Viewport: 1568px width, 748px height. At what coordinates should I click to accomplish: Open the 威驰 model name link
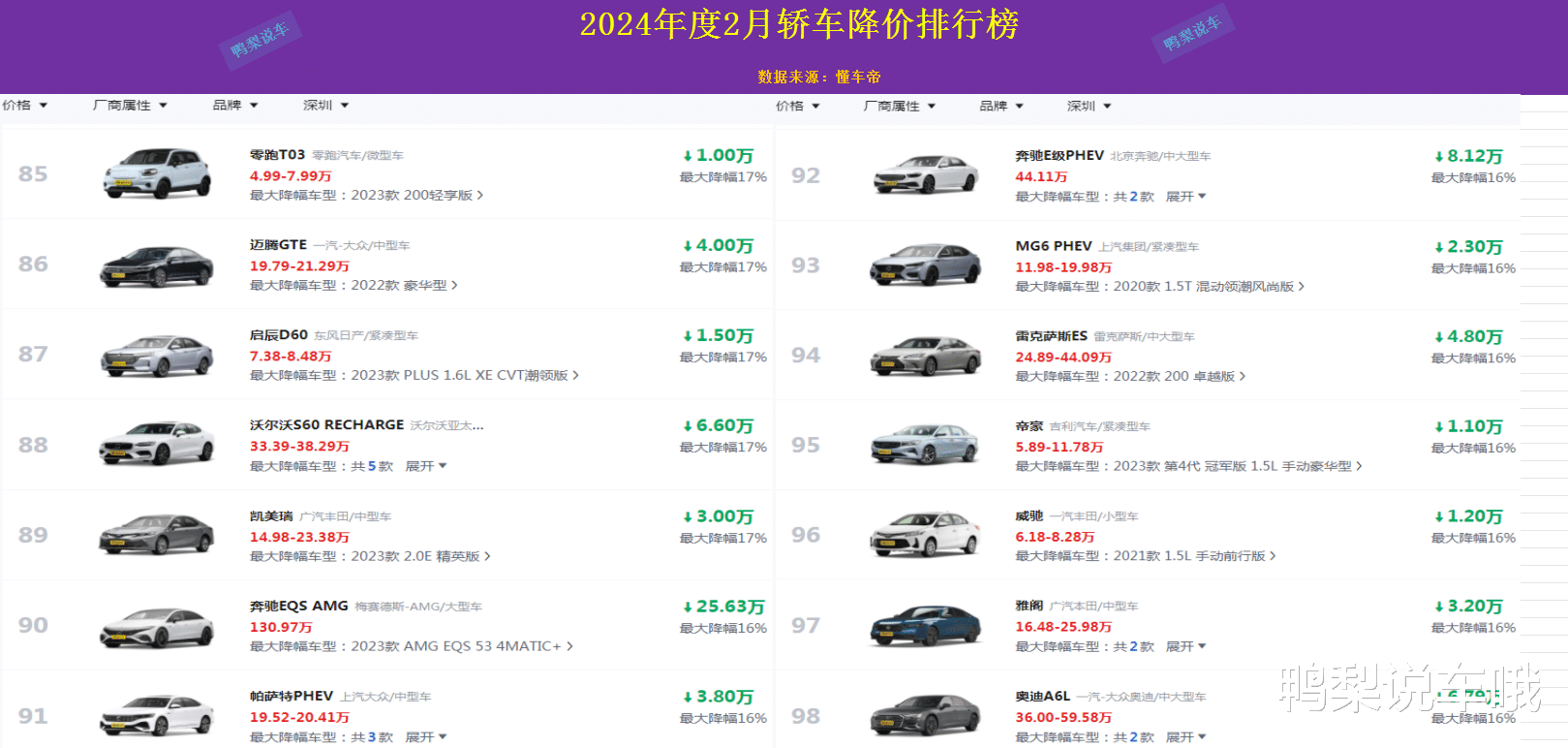pos(1029,516)
